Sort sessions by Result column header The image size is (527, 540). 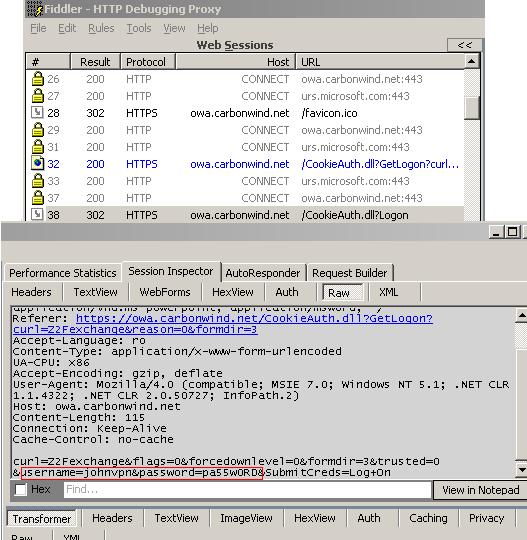(x=95, y=62)
